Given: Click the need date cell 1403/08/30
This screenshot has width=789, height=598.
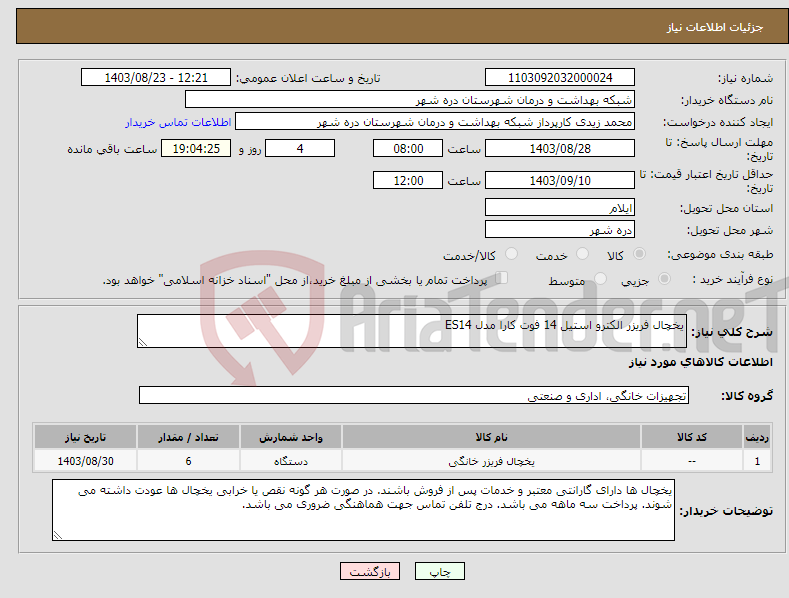Looking at the screenshot, I should coord(86,461).
